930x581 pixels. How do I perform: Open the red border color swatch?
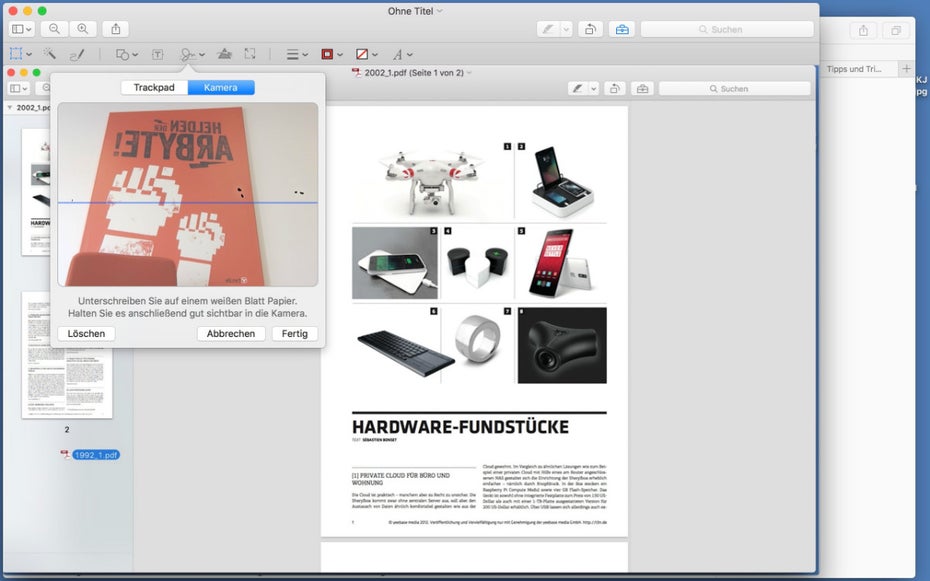point(331,54)
